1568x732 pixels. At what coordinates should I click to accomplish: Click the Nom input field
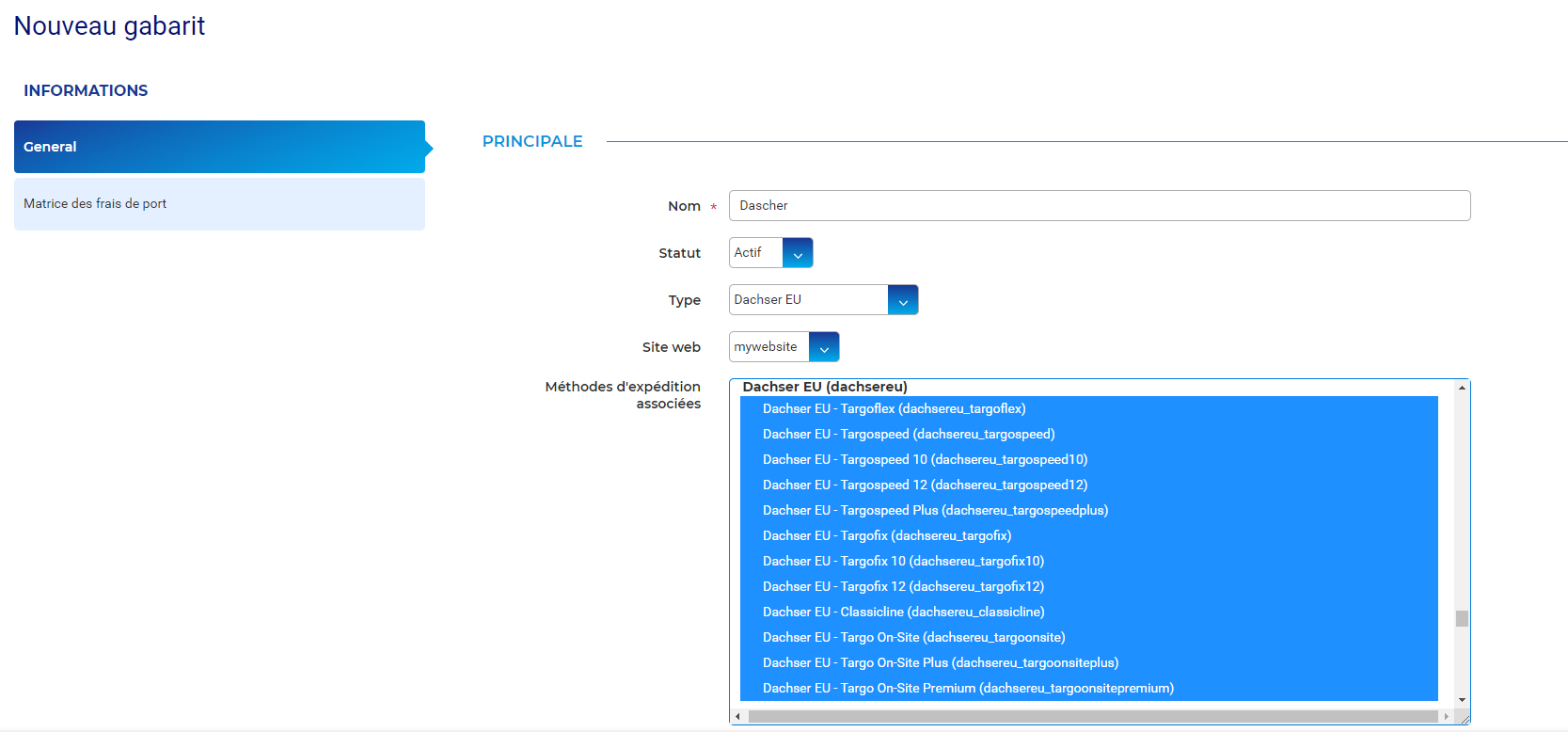click(x=1100, y=206)
